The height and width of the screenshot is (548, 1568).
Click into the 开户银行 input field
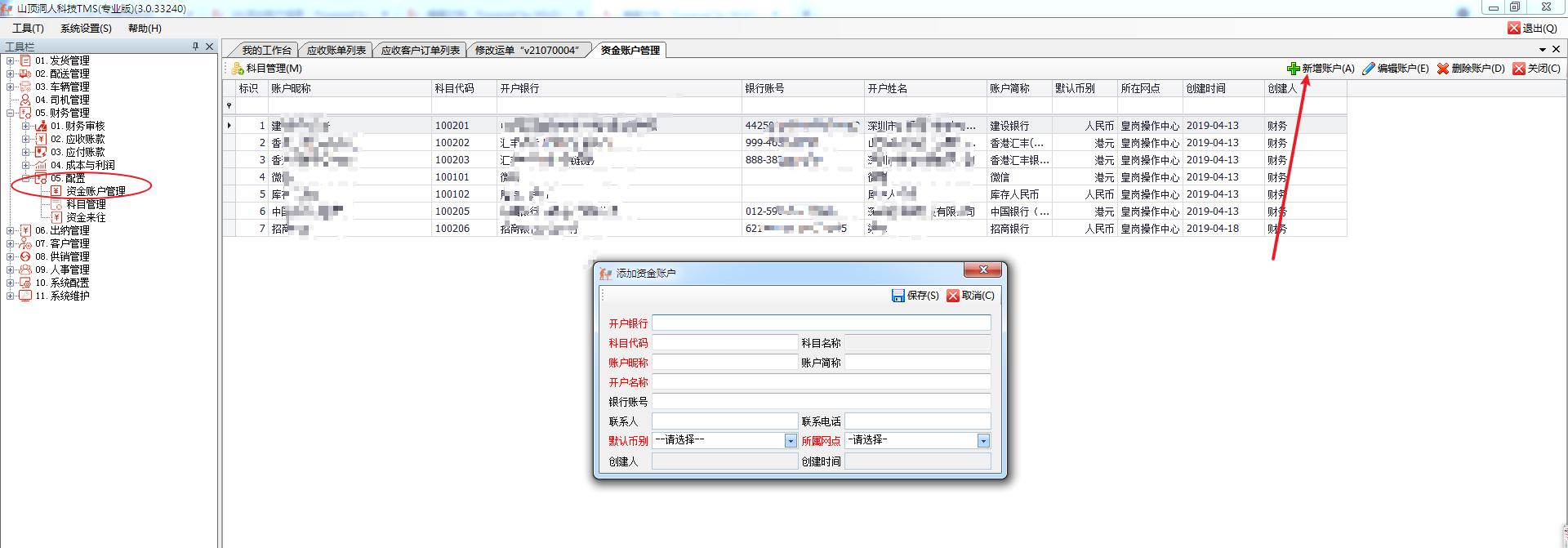coord(821,323)
